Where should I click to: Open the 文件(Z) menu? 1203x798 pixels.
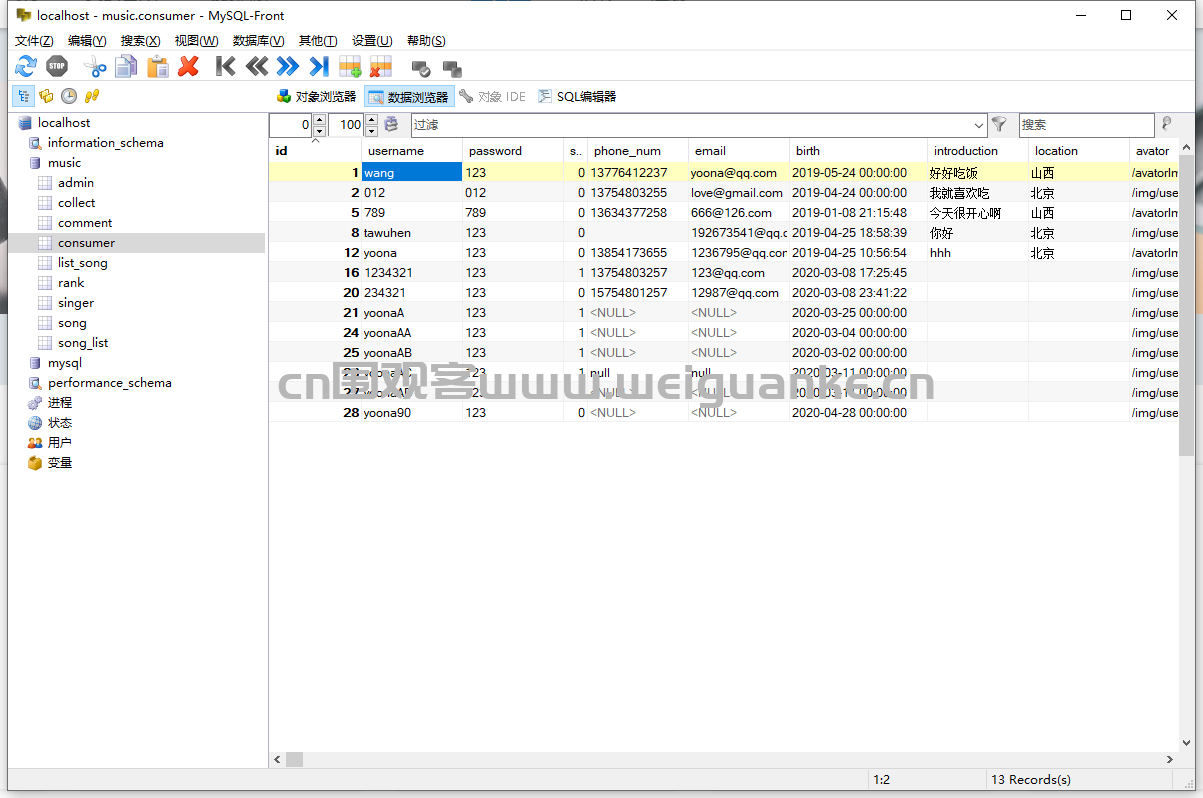34,40
